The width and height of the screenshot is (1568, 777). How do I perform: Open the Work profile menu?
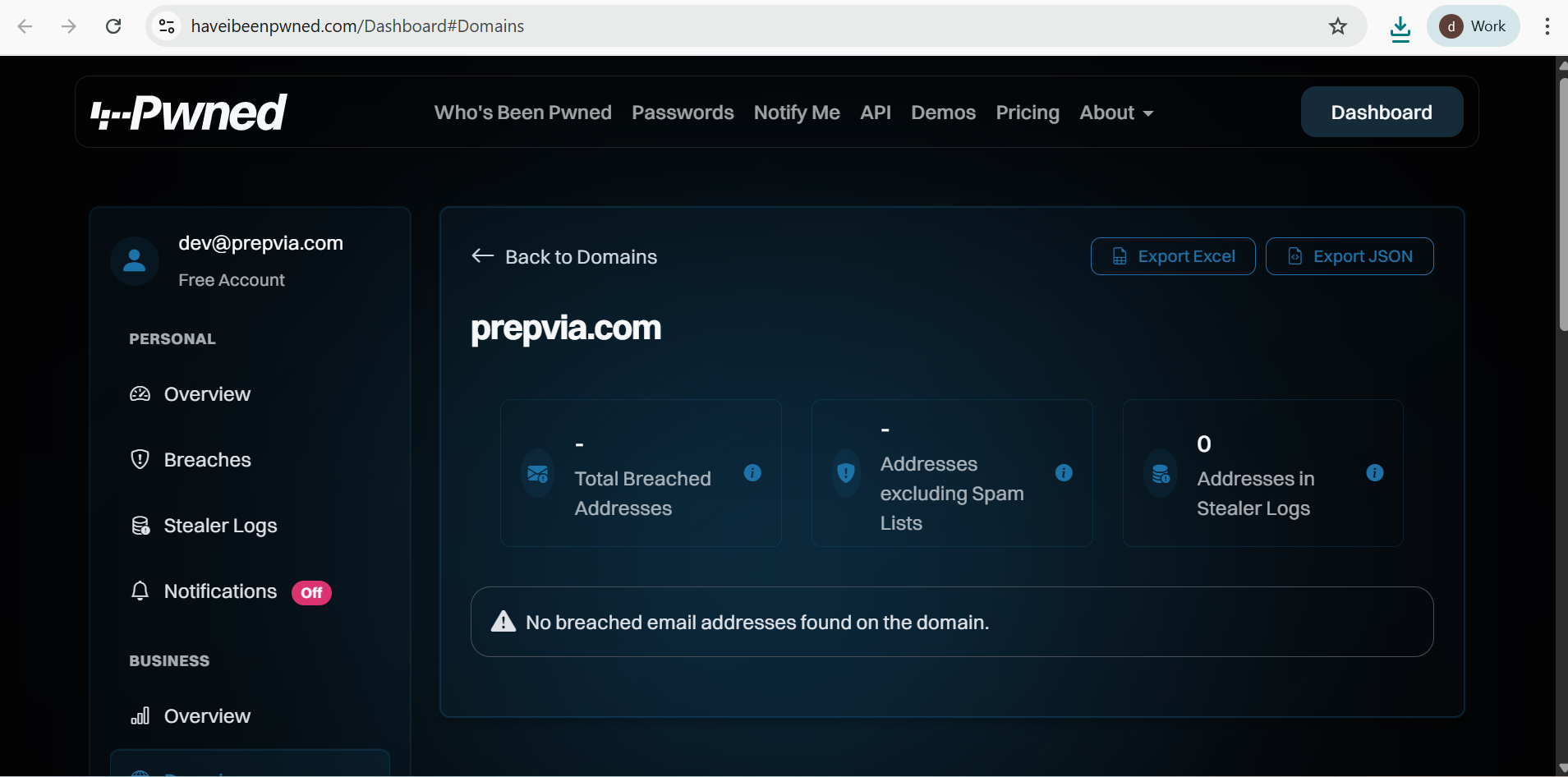point(1474,26)
